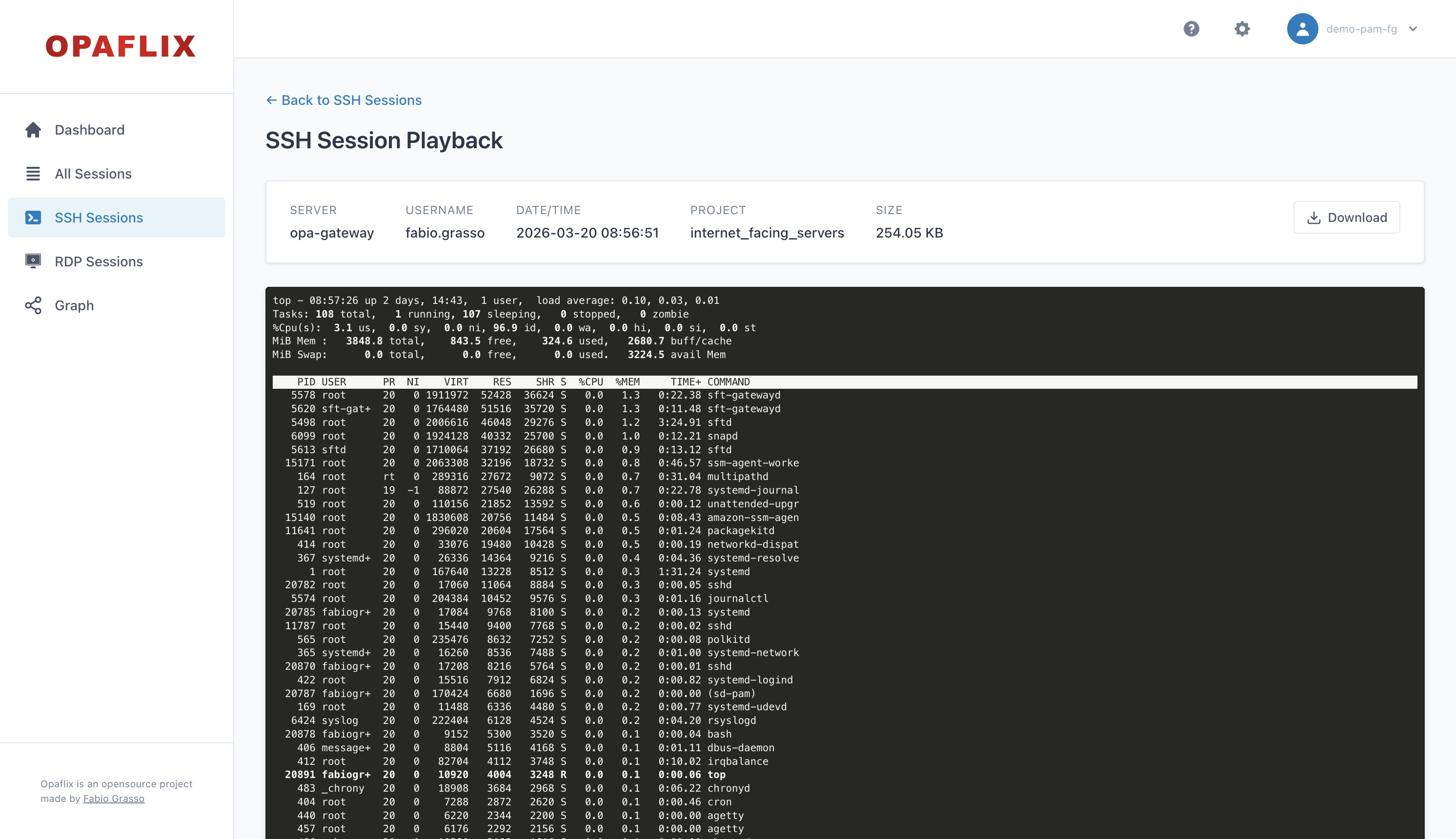Image resolution: width=1456 pixels, height=839 pixels.
Task: Open Fabio Grasso's project link
Action: [x=114, y=798]
